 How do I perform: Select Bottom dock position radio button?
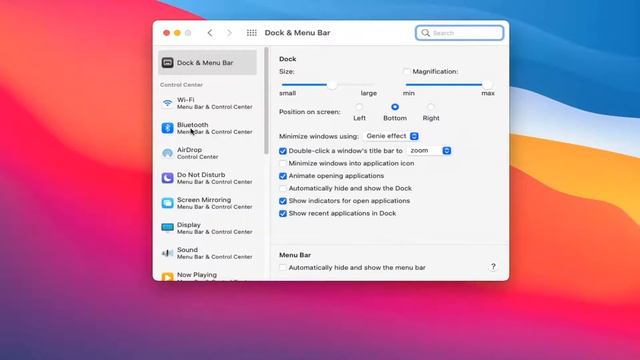coord(395,107)
